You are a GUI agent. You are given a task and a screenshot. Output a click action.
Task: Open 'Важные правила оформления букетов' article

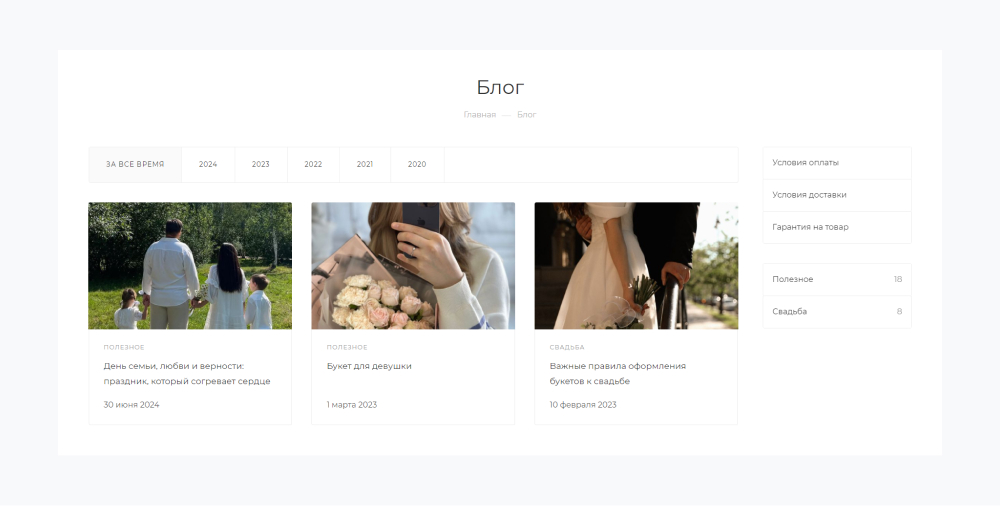(x=617, y=373)
